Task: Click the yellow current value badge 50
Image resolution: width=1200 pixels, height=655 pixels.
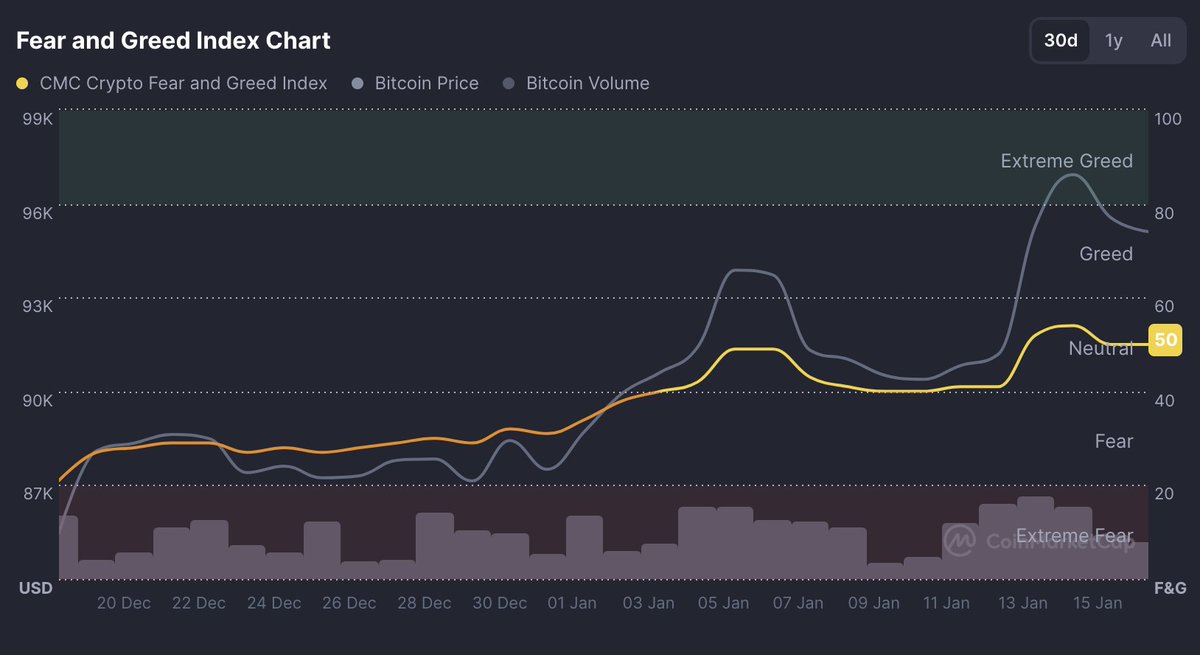Action: coord(1165,341)
